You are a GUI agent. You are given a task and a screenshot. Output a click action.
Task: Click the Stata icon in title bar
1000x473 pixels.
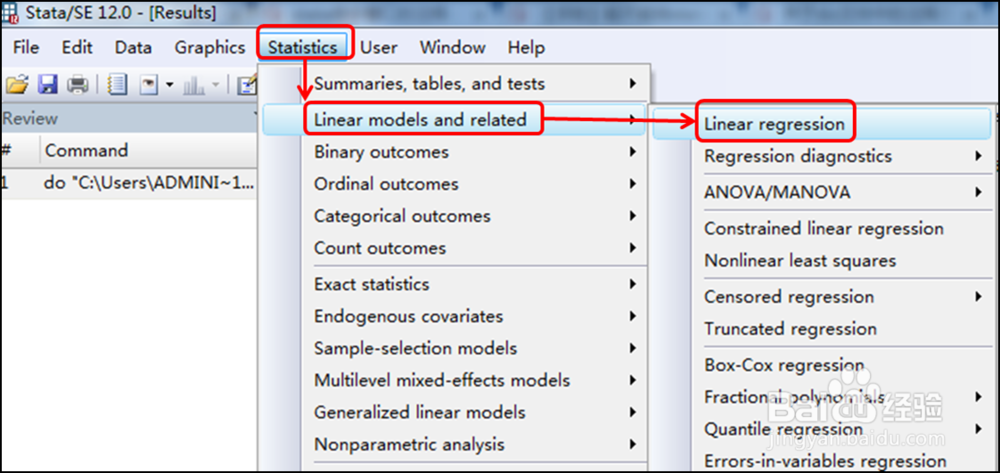(10, 13)
